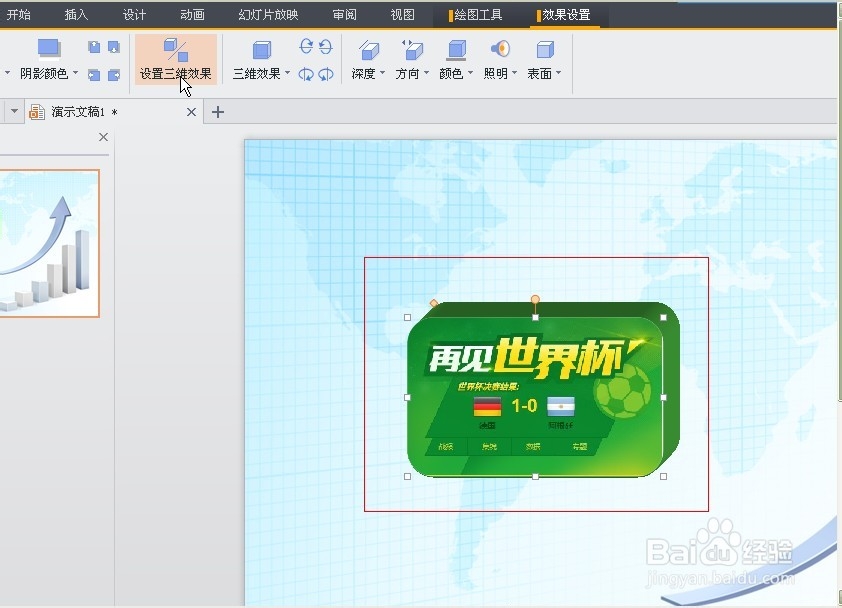The image size is (842, 608).
Task: Switch to 审阅 tab
Action: click(x=344, y=15)
